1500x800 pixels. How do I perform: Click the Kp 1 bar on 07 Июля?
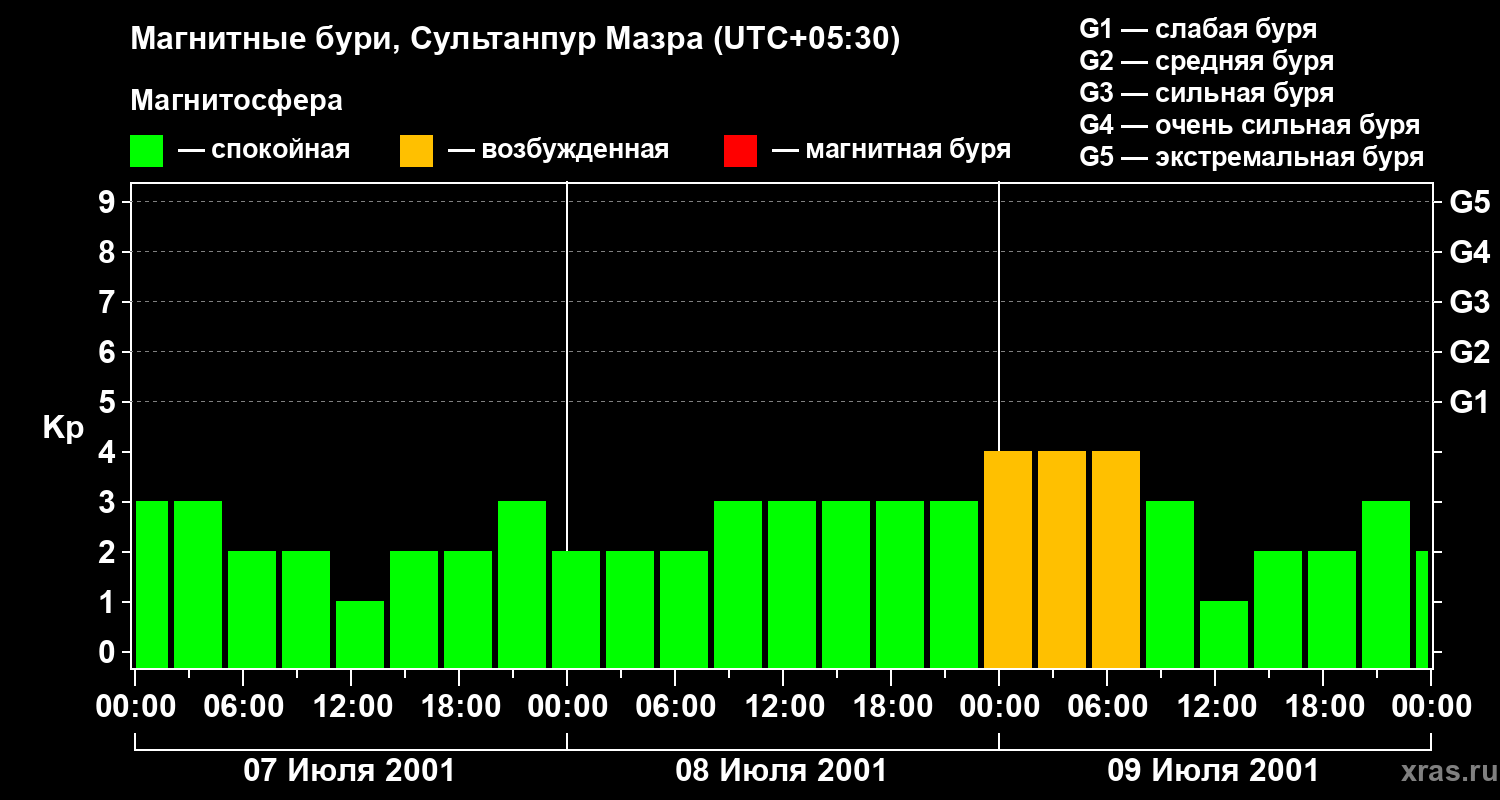(x=360, y=634)
